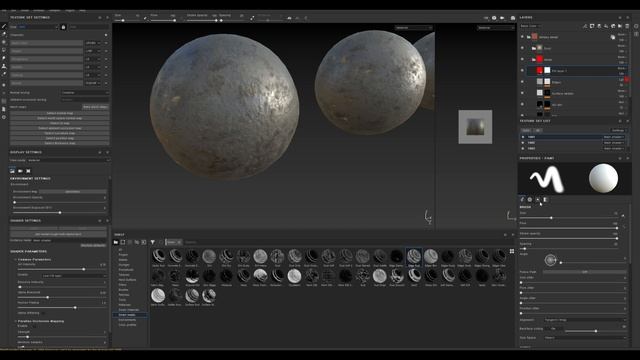The width and height of the screenshot is (640, 360).
Task: Toggle visibility of texture set 1002
Action: point(523,143)
